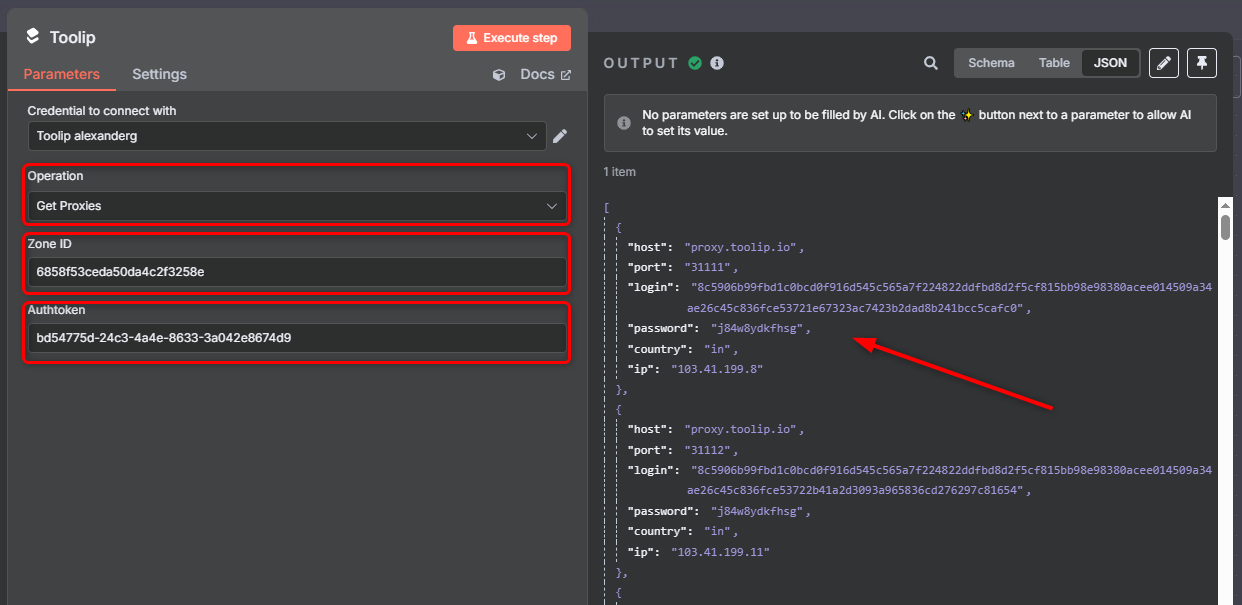This screenshot has height=605, width=1242.
Task: Click the Toolip node logo icon
Action: click(32, 37)
